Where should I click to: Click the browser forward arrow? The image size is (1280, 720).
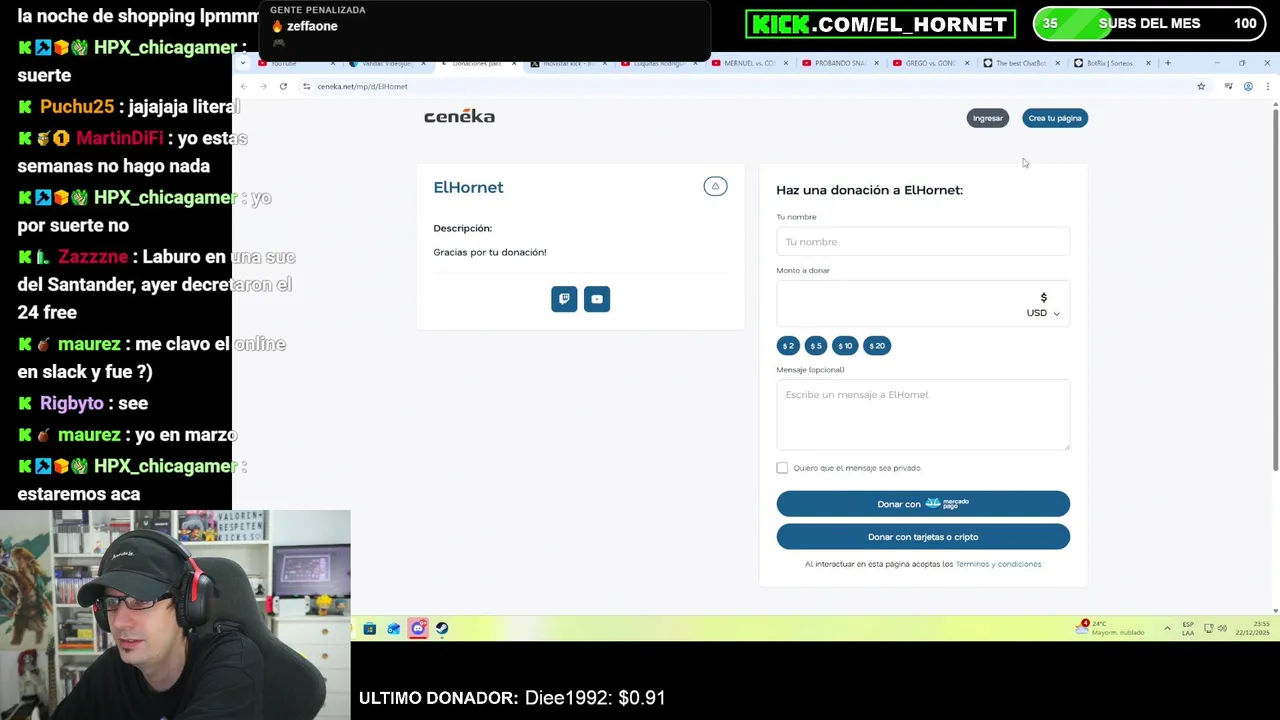coord(263,86)
